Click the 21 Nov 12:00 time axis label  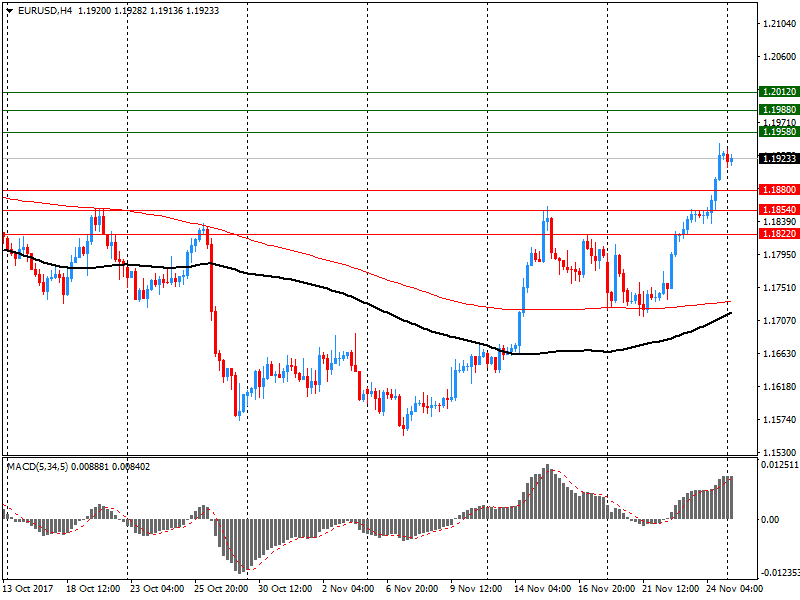[x=670, y=589]
